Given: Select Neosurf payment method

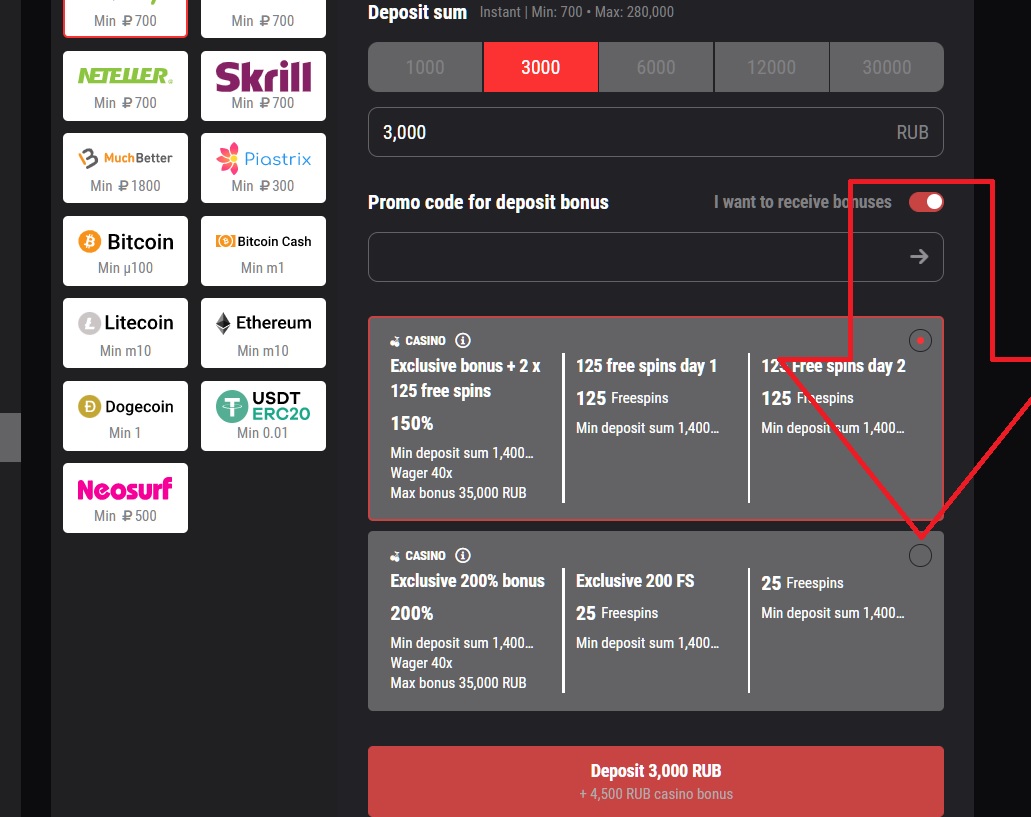Looking at the screenshot, I should click(x=125, y=498).
